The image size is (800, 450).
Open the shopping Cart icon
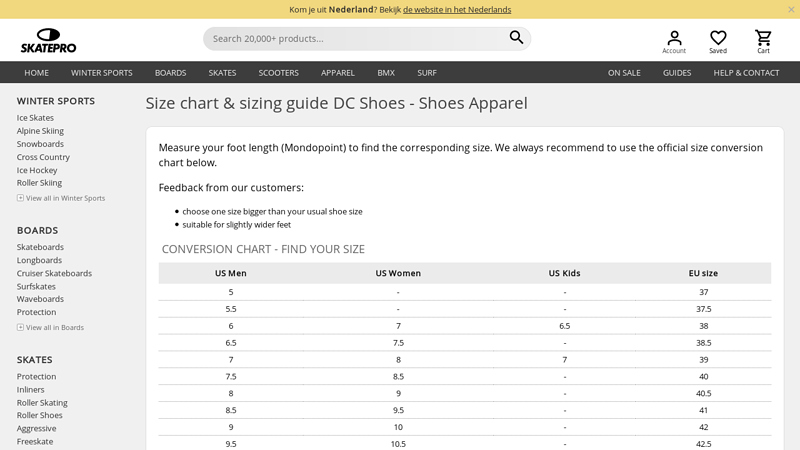[763, 42]
